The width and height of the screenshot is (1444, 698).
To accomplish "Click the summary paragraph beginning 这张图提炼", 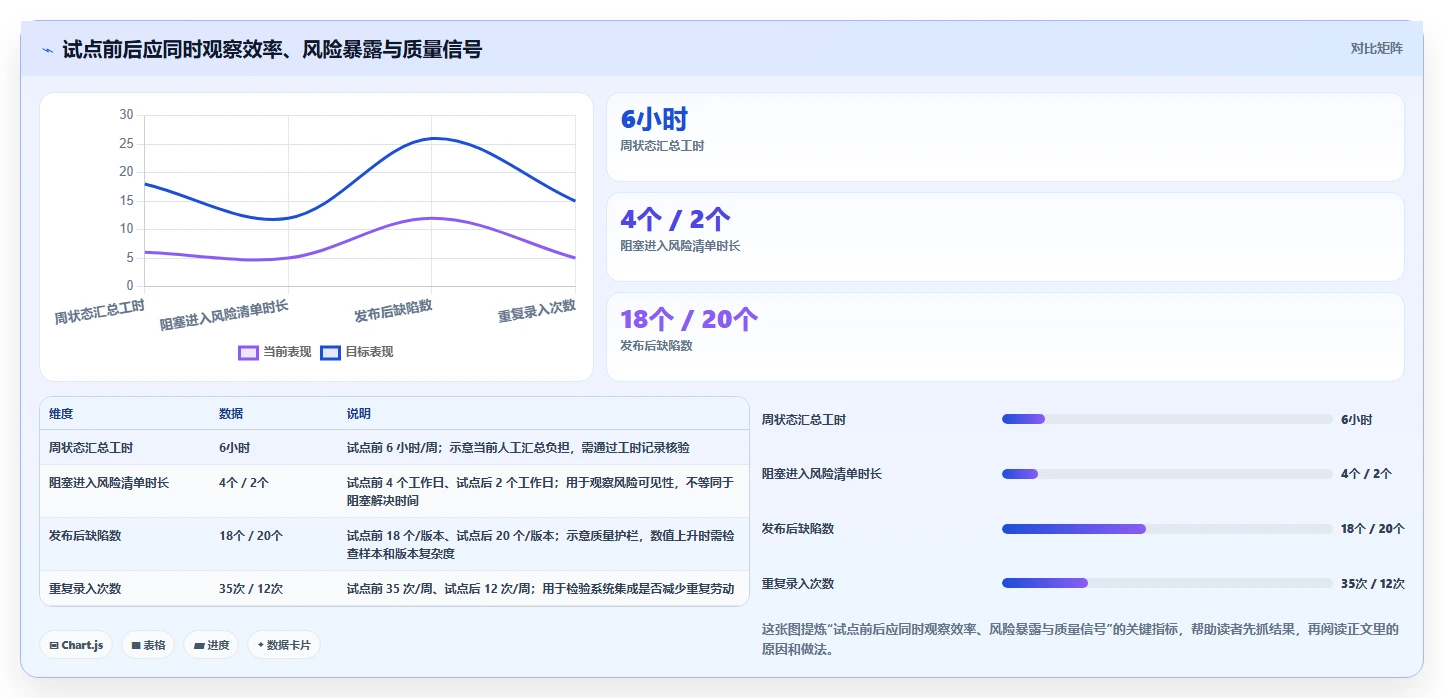I will 1081,639.
